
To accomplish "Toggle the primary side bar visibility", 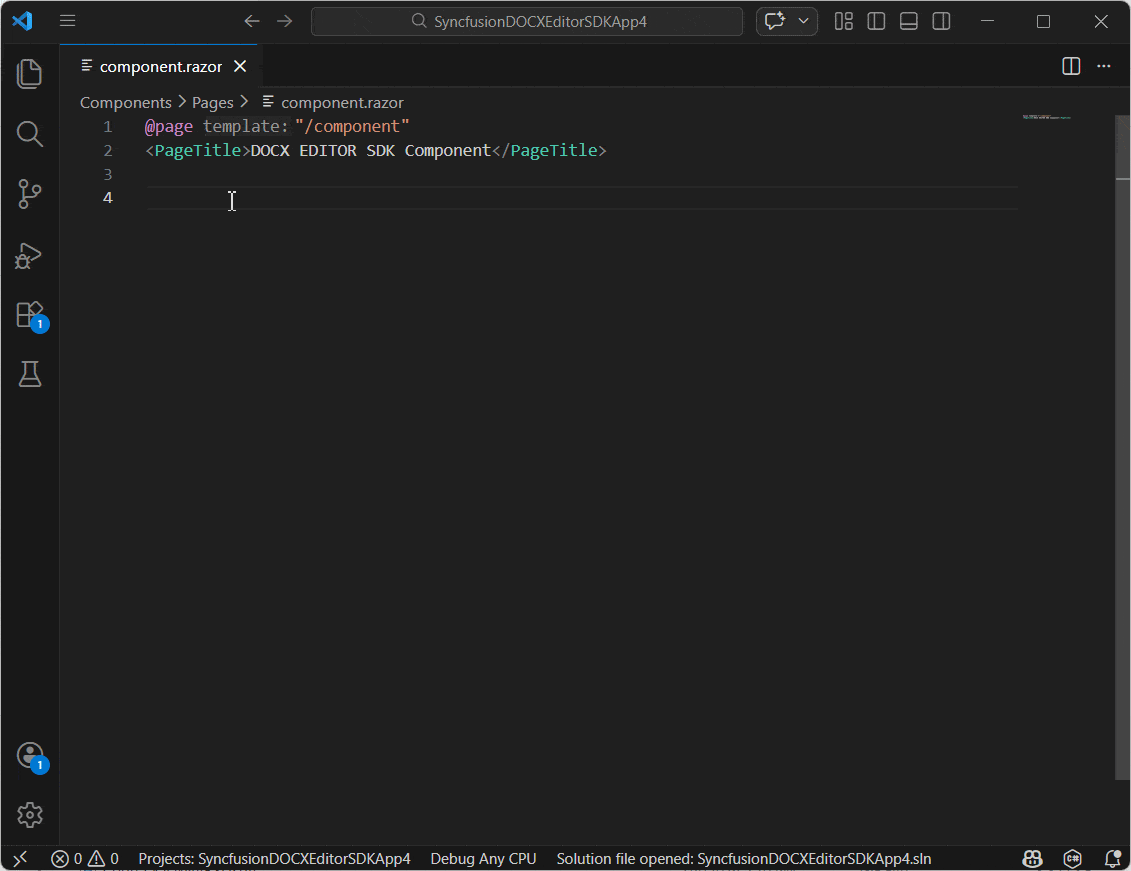I will click(x=876, y=21).
